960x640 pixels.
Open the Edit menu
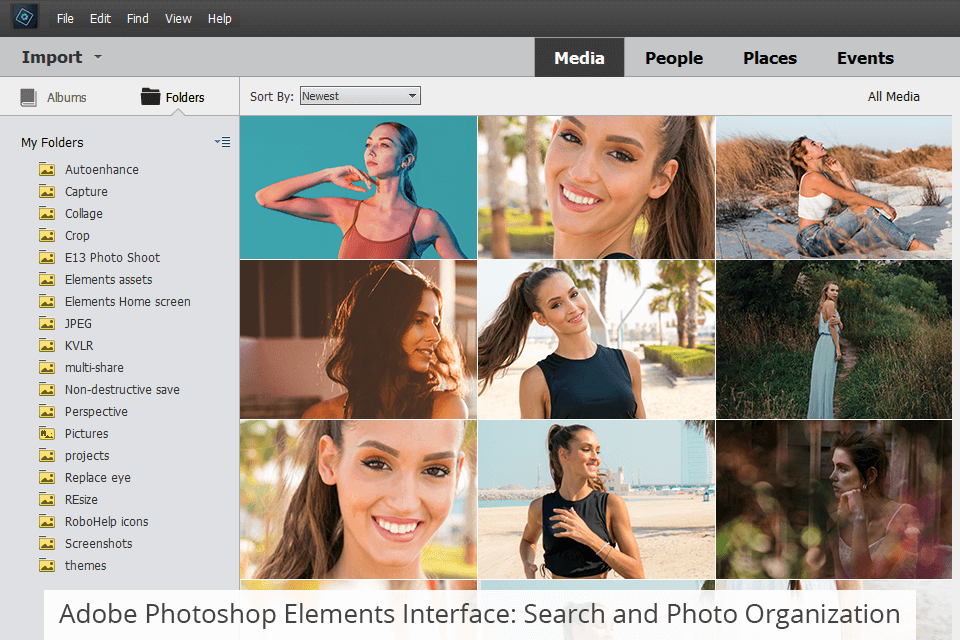[x=100, y=19]
